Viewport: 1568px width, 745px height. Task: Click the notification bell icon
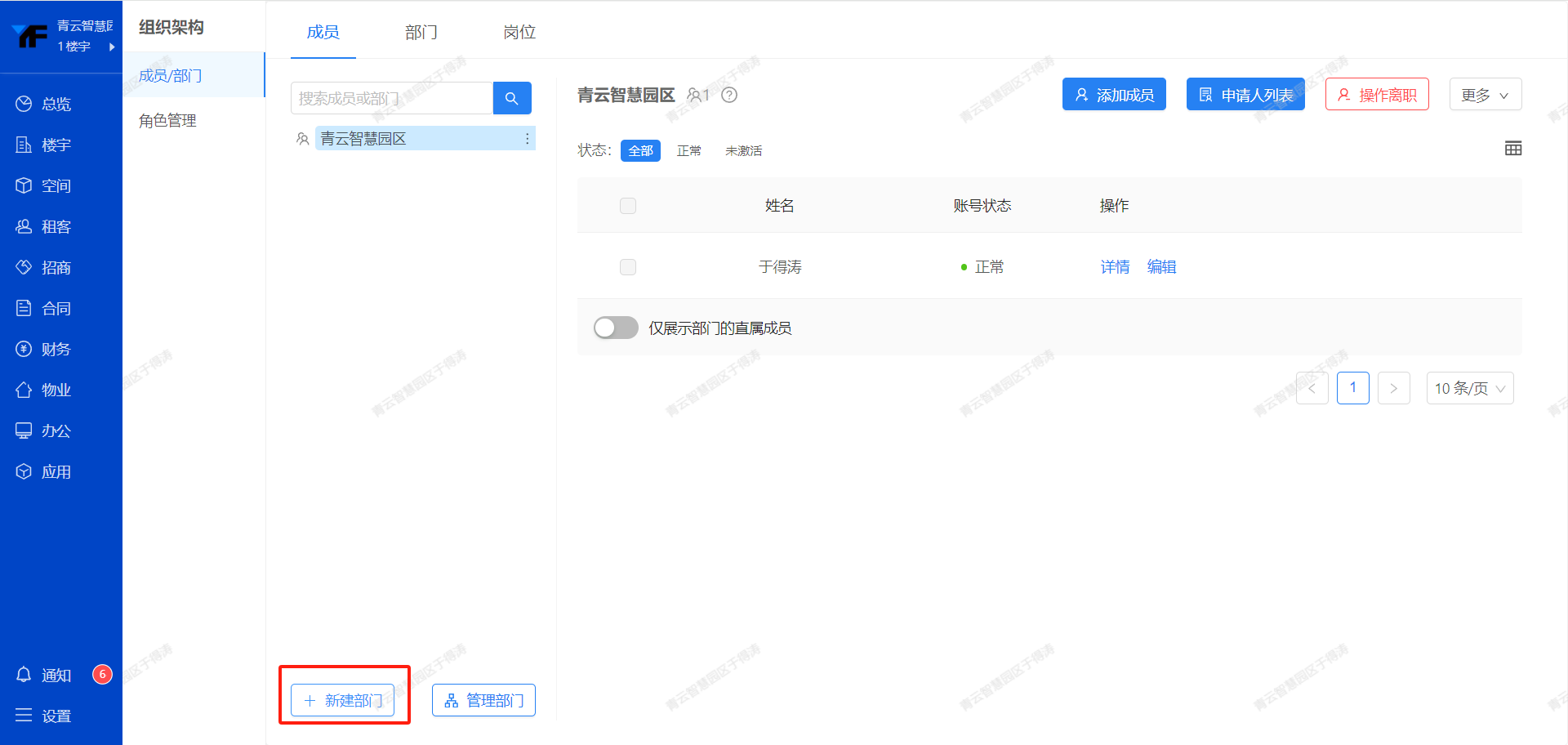tap(24, 675)
